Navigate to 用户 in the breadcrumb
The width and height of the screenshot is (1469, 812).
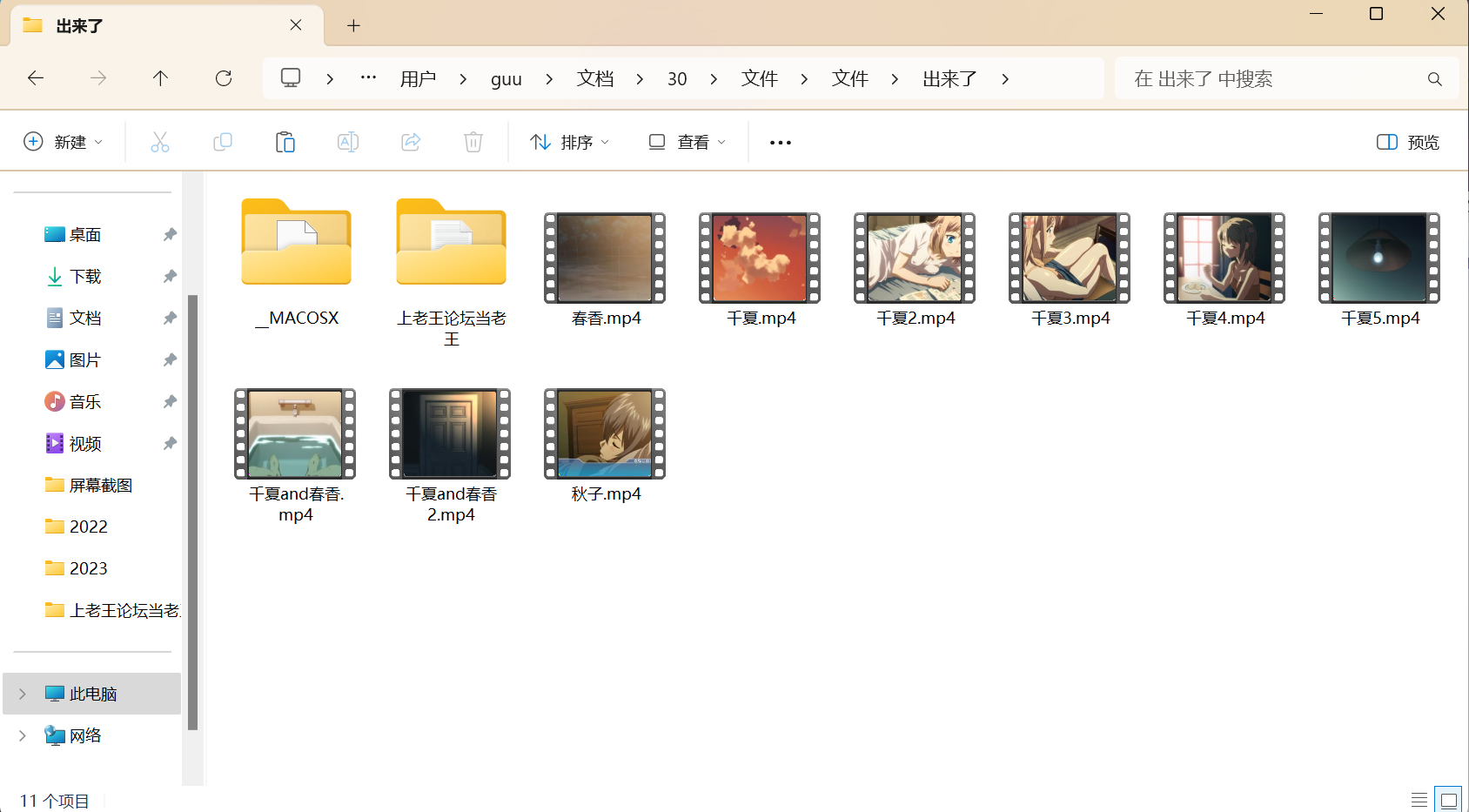418,79
